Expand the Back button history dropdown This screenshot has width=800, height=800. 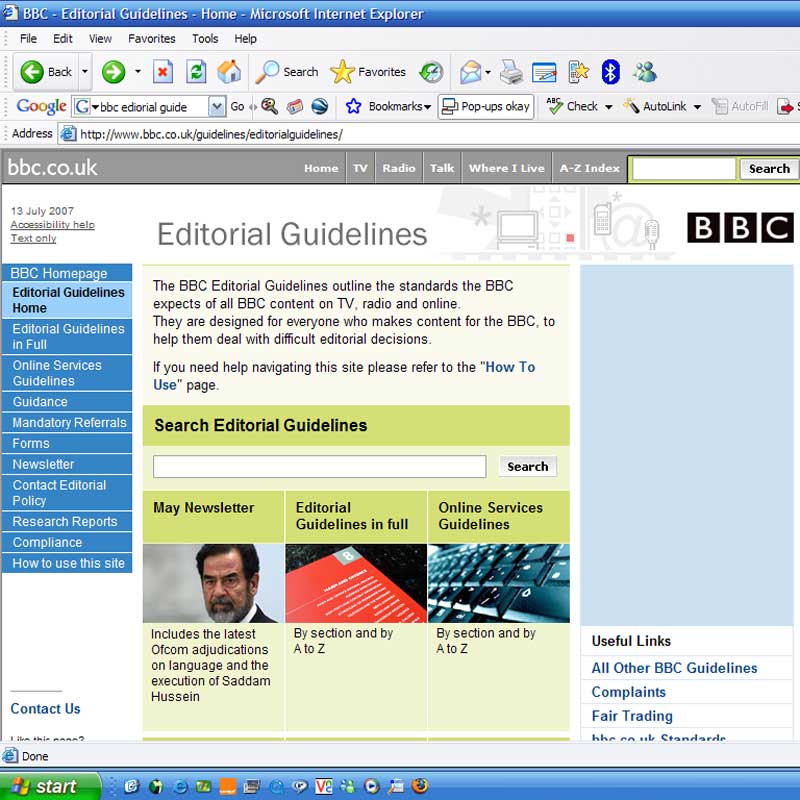pyautogui.click(x=85, y=72)
